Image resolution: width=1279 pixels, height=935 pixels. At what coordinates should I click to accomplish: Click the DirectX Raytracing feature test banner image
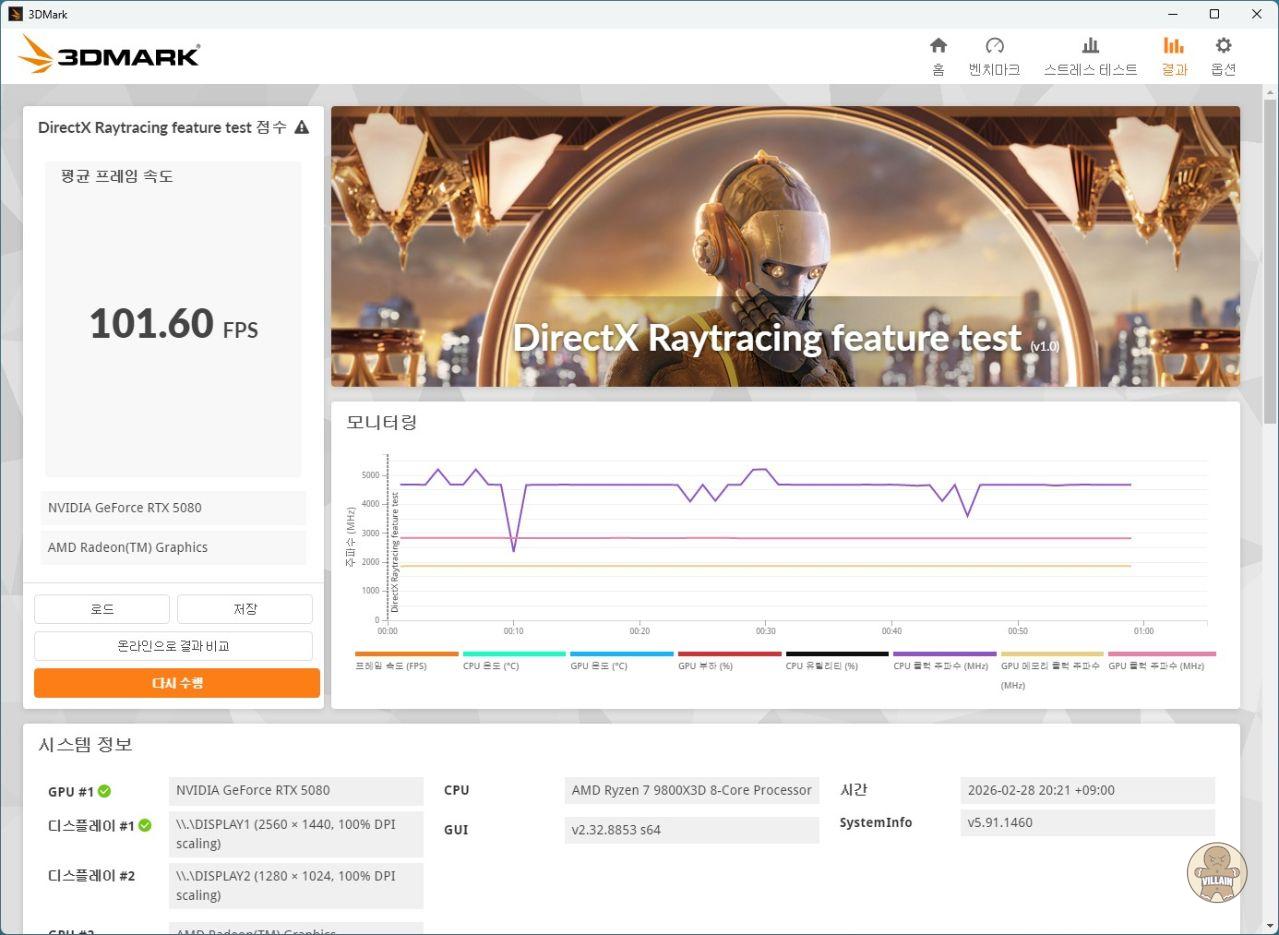[785, 246]
